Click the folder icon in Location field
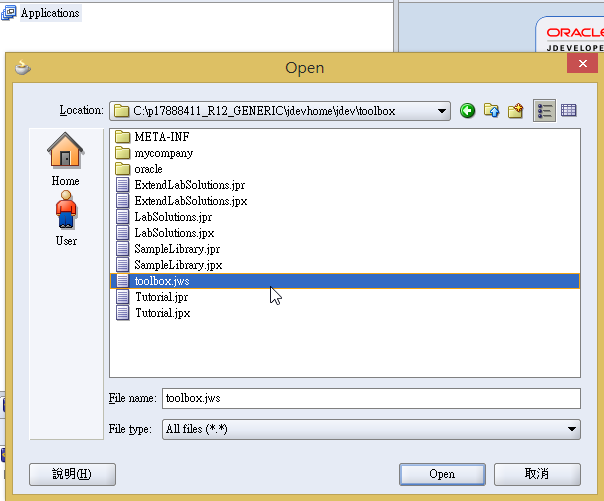604x501 pixels. (x=121, y=111)
